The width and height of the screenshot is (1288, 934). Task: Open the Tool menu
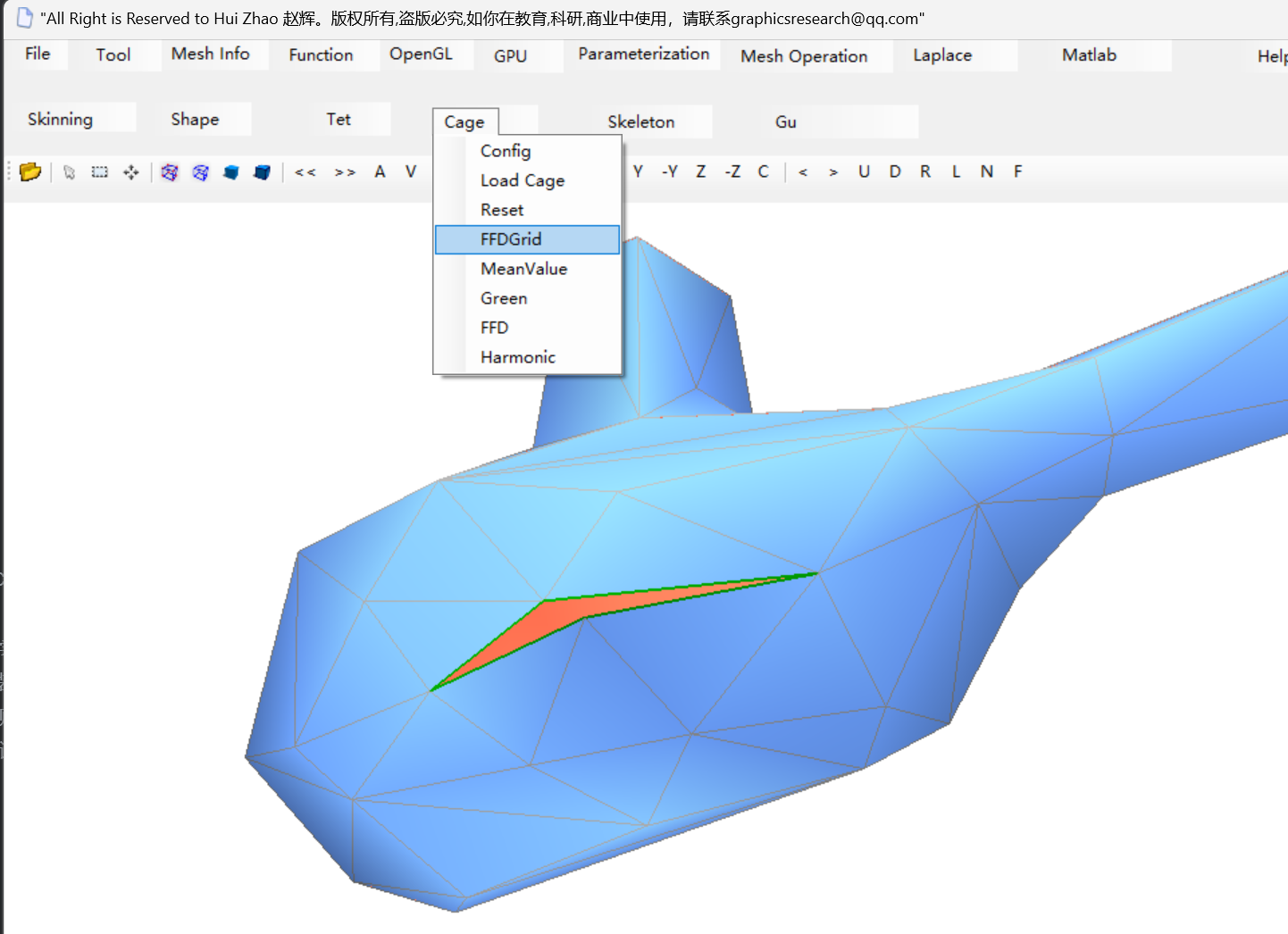point(113,54)
